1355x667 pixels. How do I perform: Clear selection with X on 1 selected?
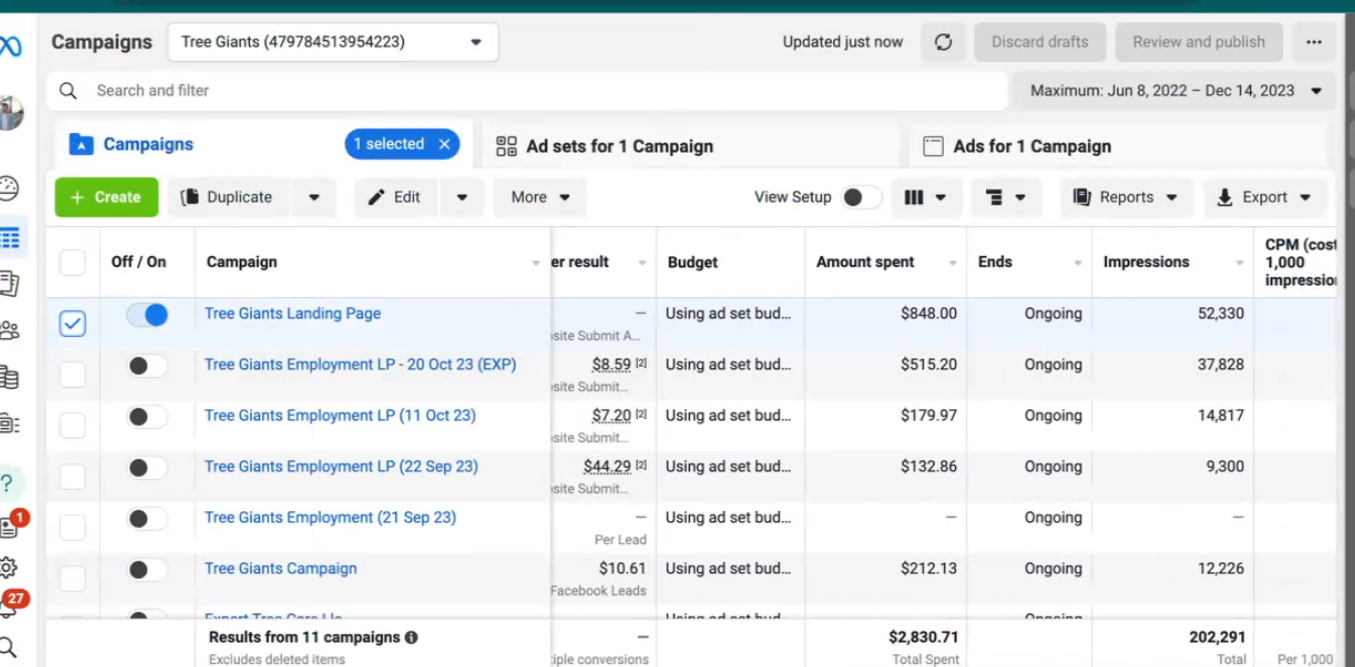pos(445,144)
